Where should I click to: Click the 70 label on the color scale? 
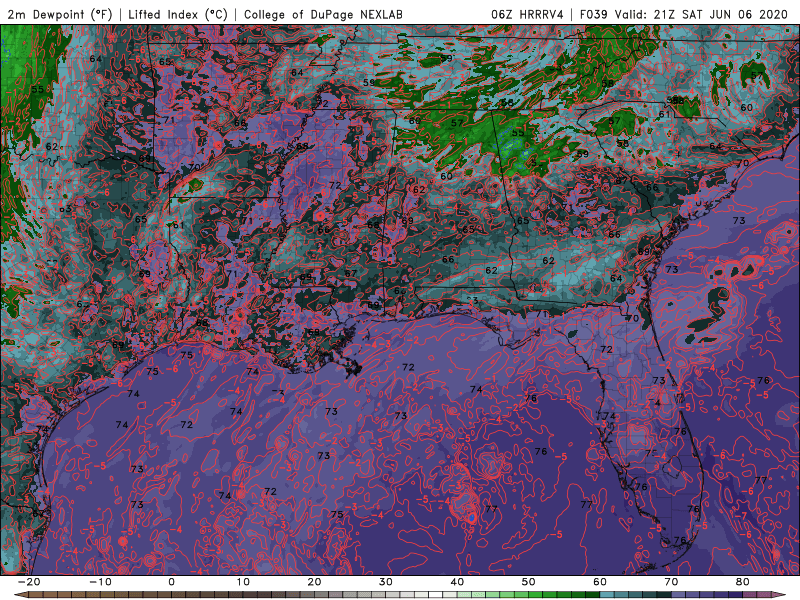[671, 582]
